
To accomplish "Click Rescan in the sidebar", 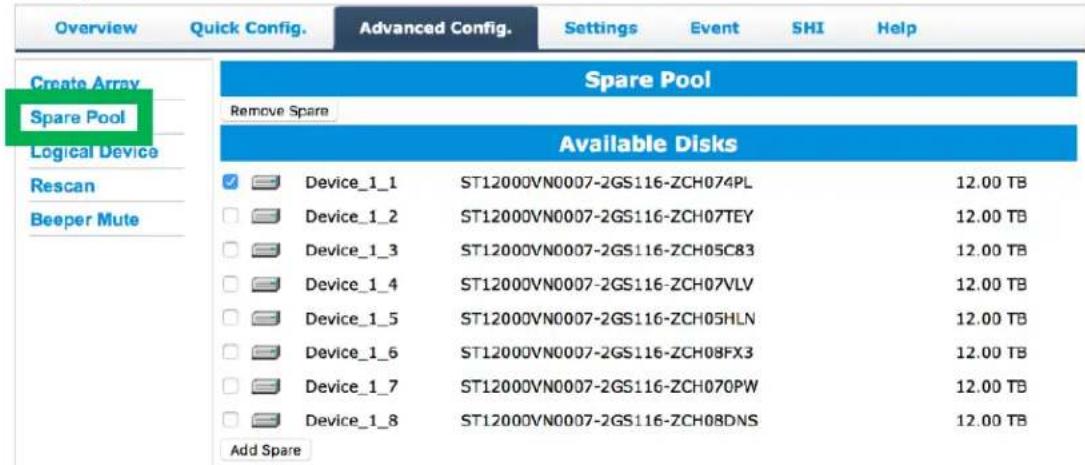I will pos(63,185).
